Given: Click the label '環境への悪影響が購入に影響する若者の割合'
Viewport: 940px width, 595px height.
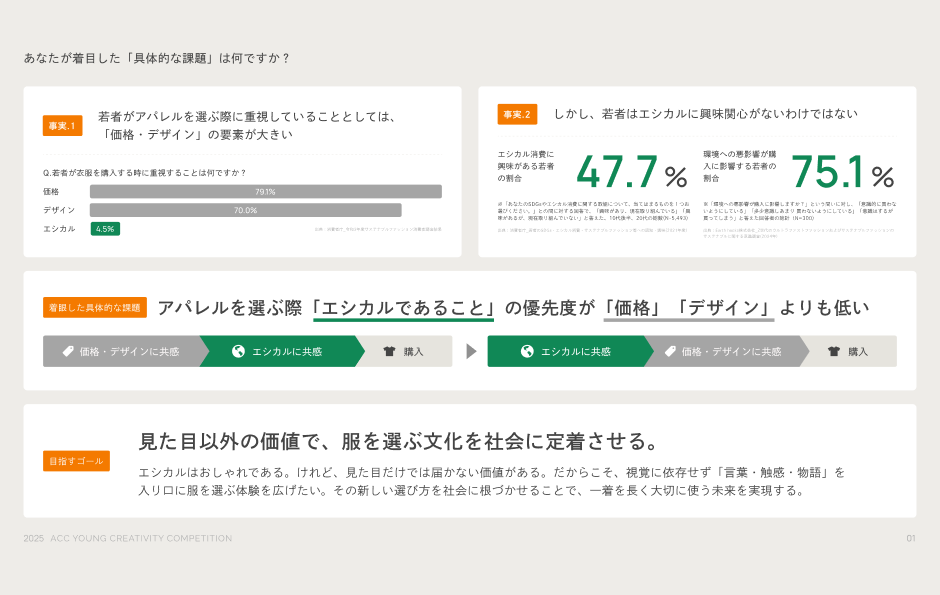Looking at the screenshot, I should pyautogui.click(x=740, y=166).
